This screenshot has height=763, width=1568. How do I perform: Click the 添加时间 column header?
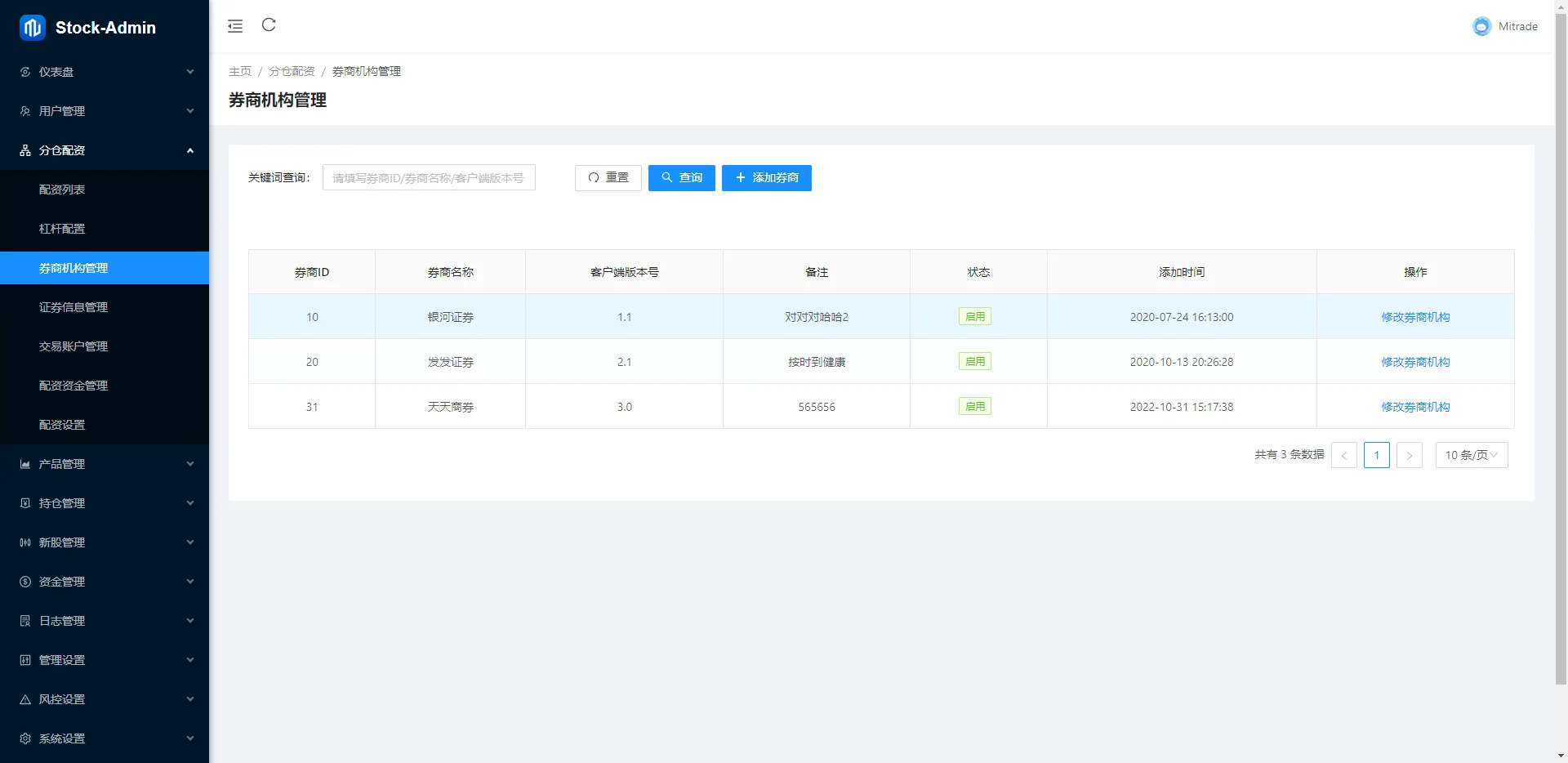[1182, 272]
